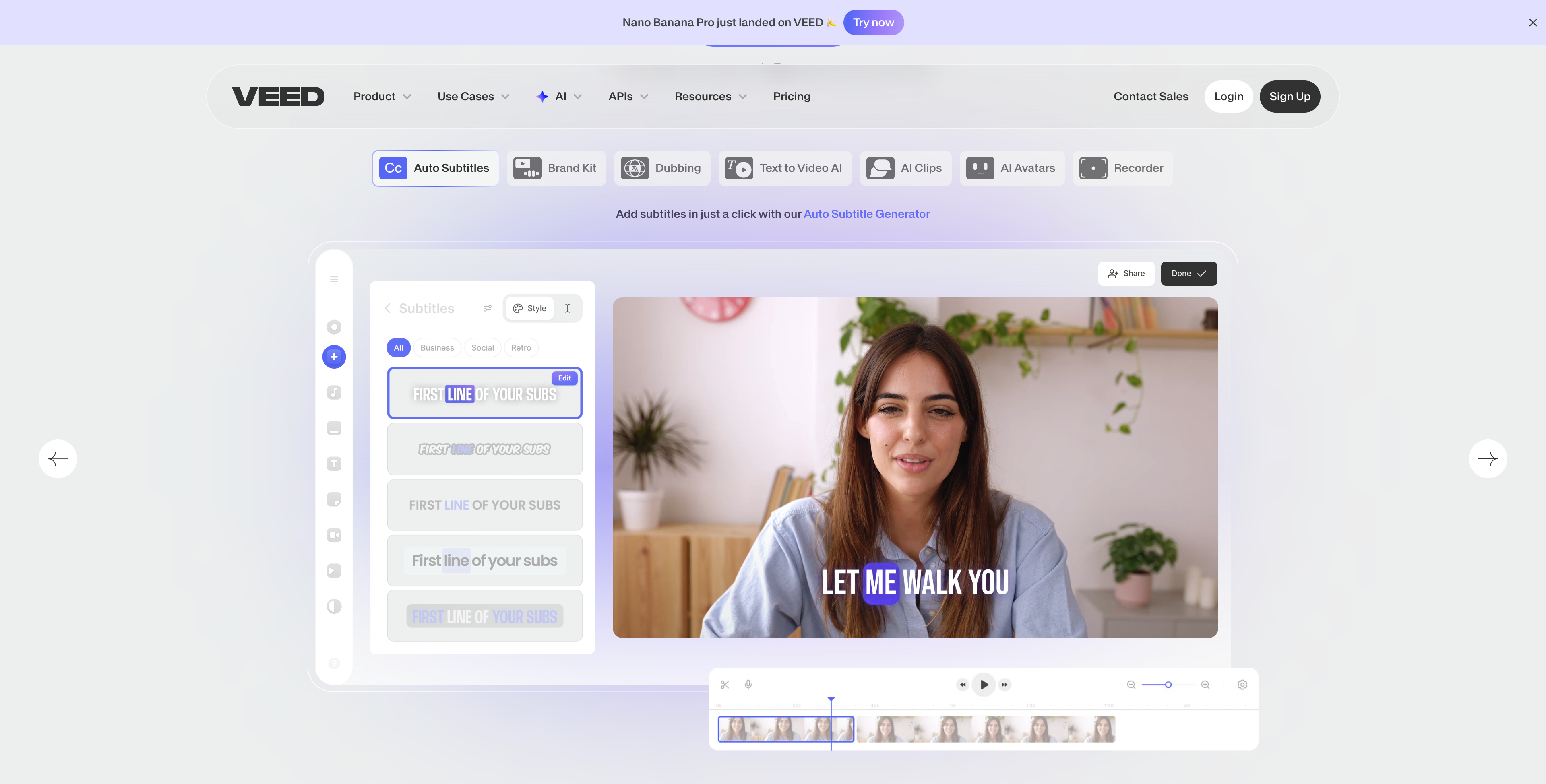Open timeline settings gear icon
The height and width of the screenshot is (784, 1546).
tap(1242, 685)
